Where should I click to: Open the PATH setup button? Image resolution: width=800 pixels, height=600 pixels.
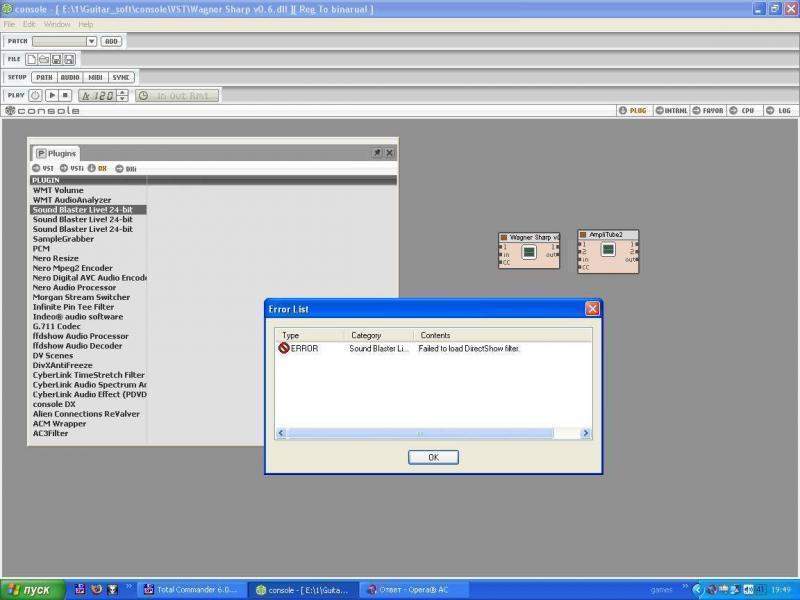pyautogui.click(x=44, y=78)
